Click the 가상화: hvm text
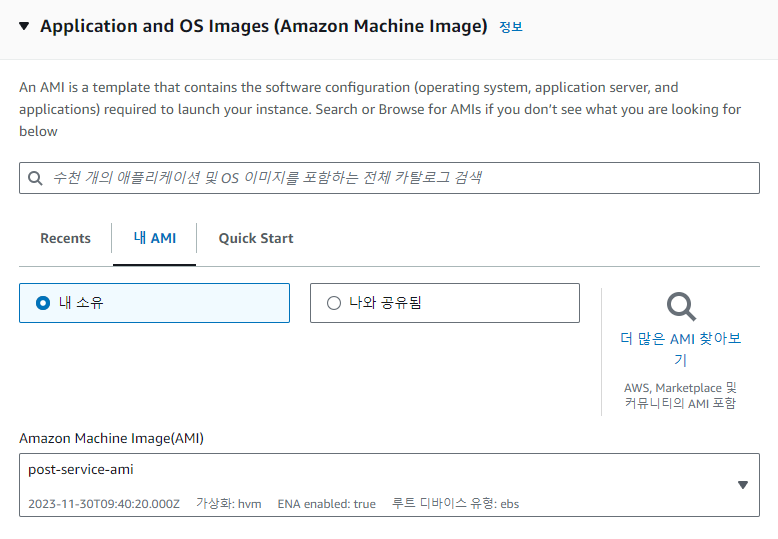 point(229,504)
